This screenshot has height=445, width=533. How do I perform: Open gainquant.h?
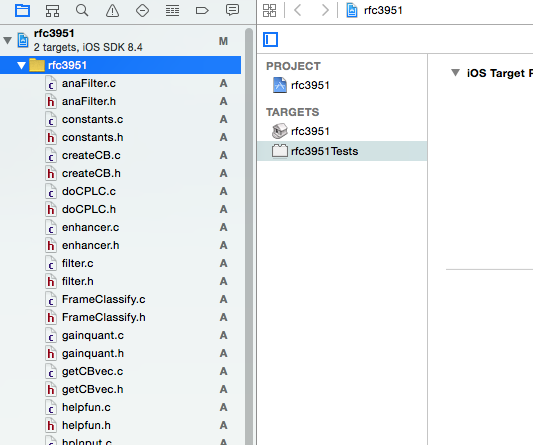pyautogui.click(x=93, y=353)
